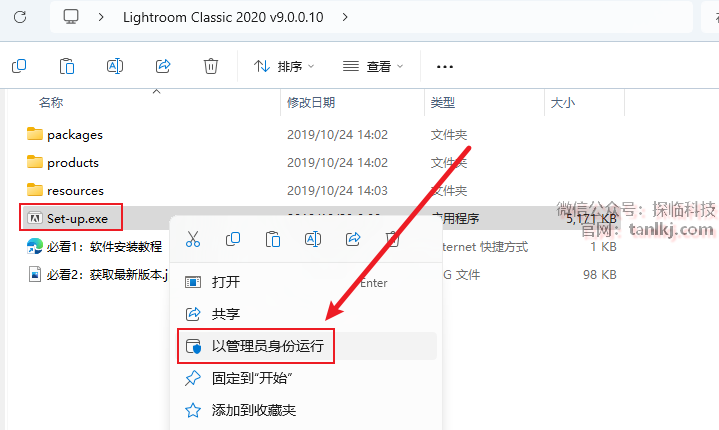Expand chevron after Lightroom Classic path
This screenshot has width=719, height=430.
click(x=345, y=17)
